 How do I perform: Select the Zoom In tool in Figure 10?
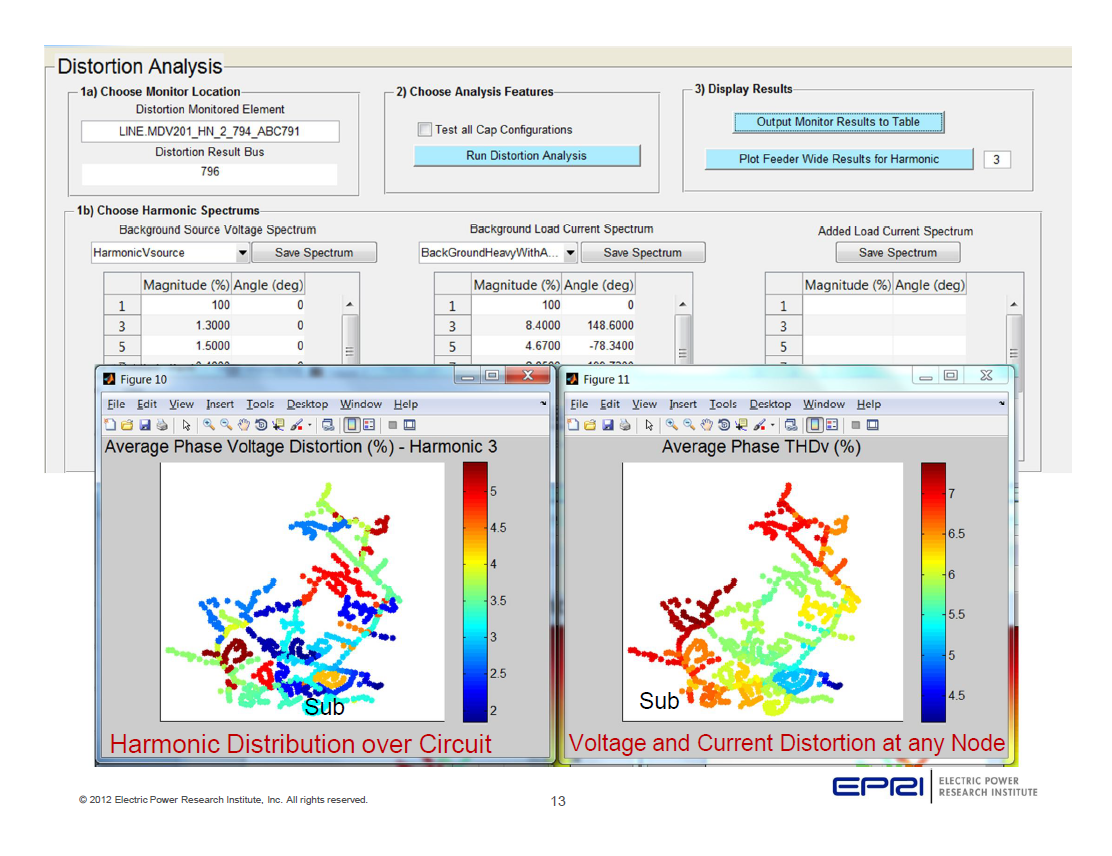(208, 424)
